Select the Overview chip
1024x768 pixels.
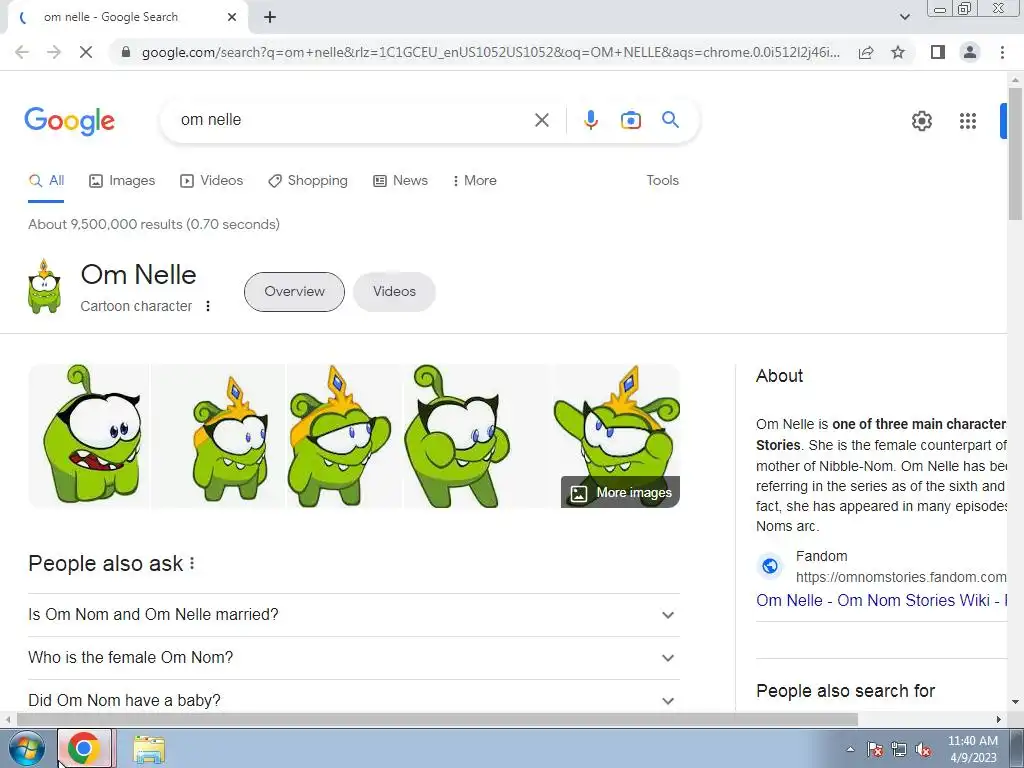295,292
